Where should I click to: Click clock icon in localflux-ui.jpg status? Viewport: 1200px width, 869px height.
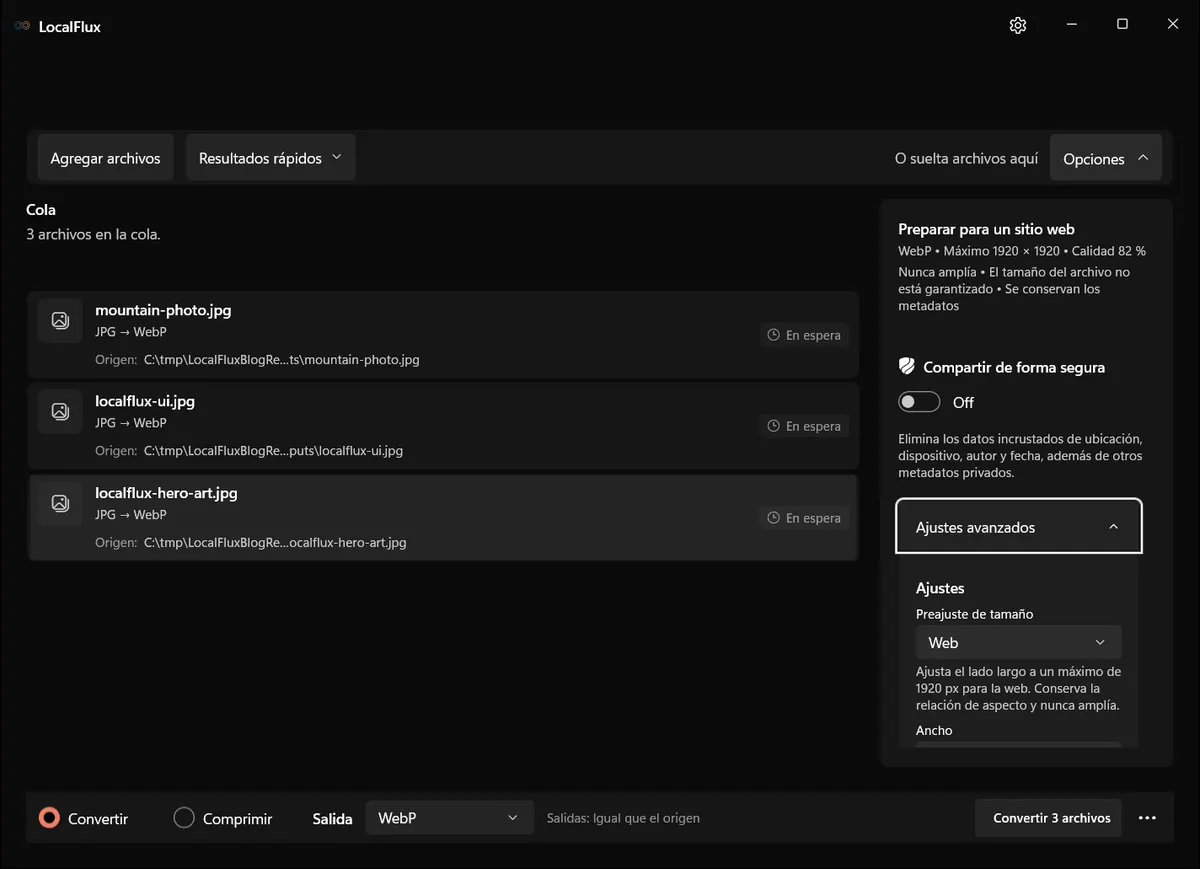773,426
